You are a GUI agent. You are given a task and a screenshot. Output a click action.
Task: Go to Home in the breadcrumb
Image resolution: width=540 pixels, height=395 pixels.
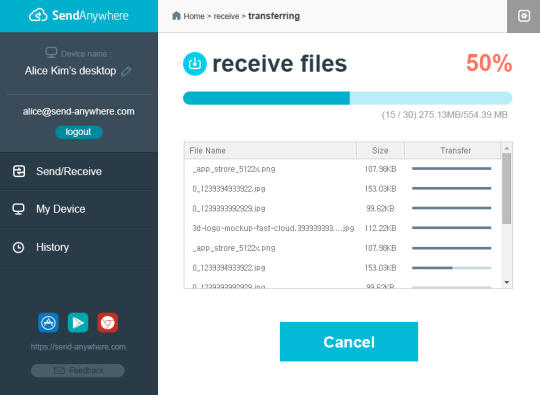point(194,16)
